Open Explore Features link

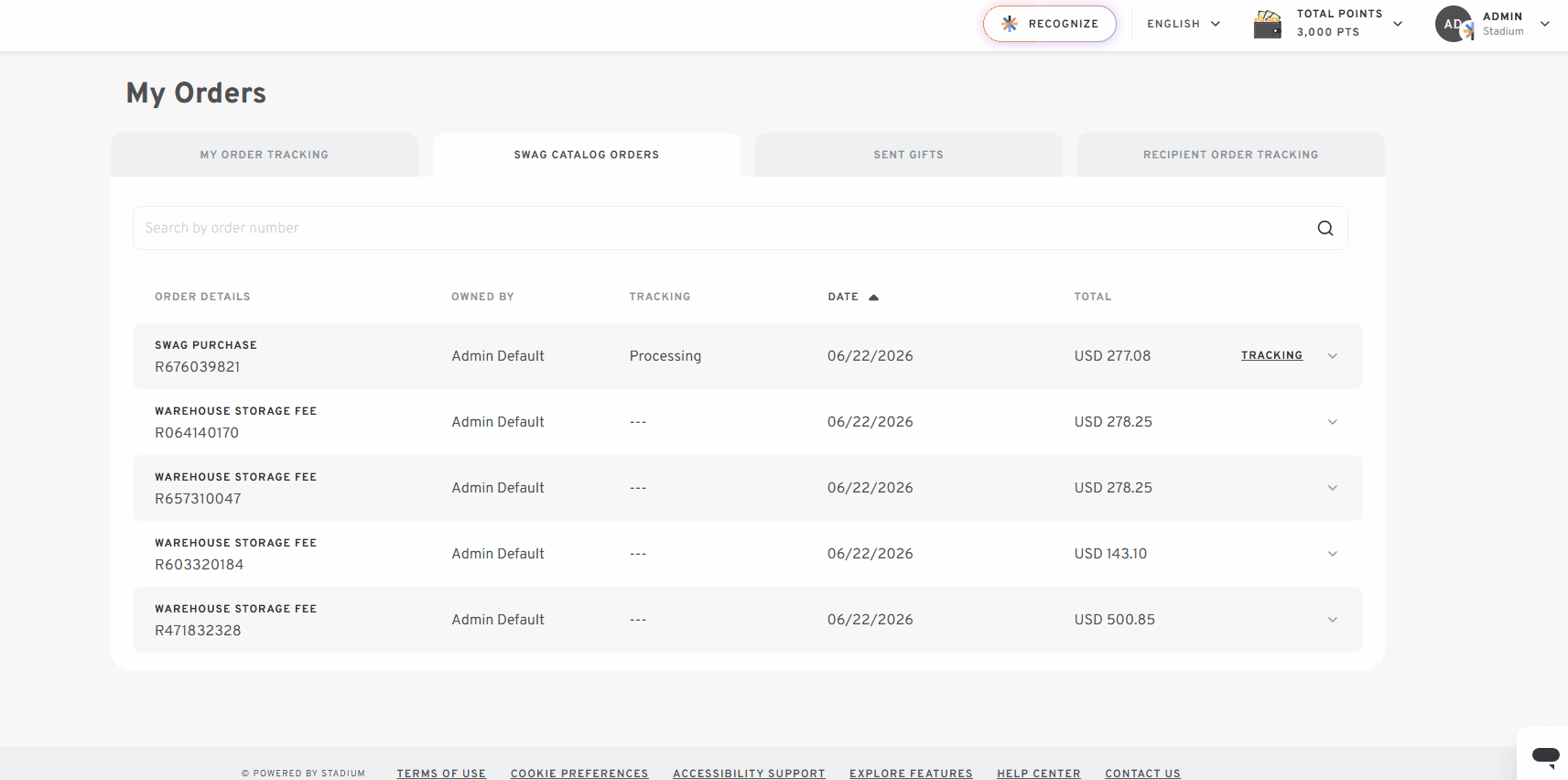(x=911, y=774)
